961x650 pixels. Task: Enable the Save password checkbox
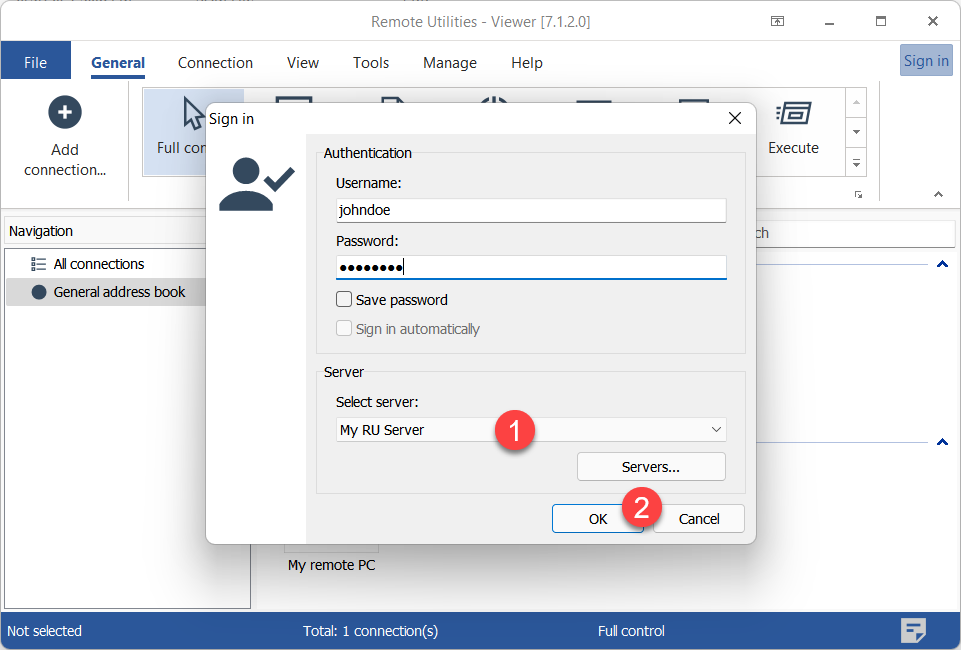coord(344,299)
